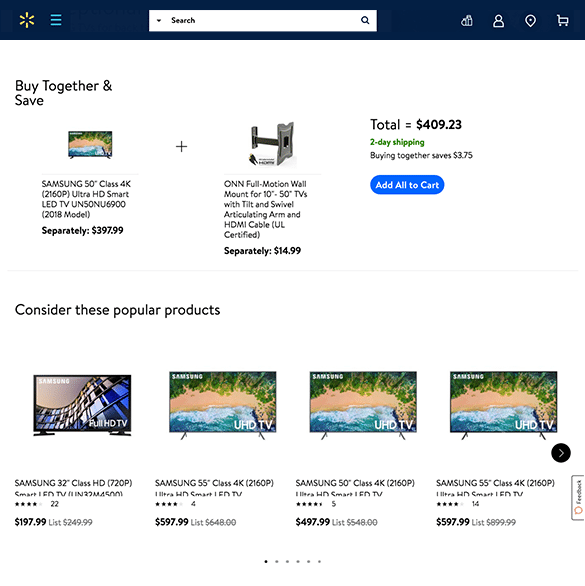The image size is (585, 586).
Task: Open ONN Full-Motion Wall Mount link
Action: (x=266, y=209)
